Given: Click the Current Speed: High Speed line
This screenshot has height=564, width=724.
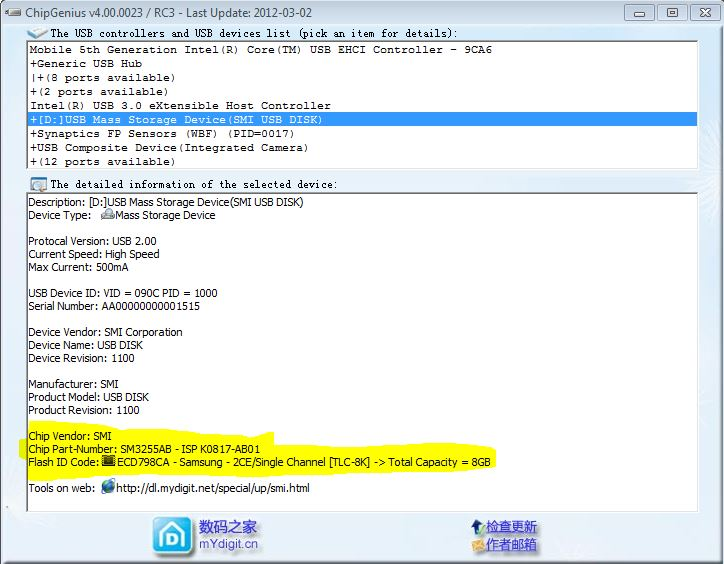Looking at the screenshot, I should [94, 254].
